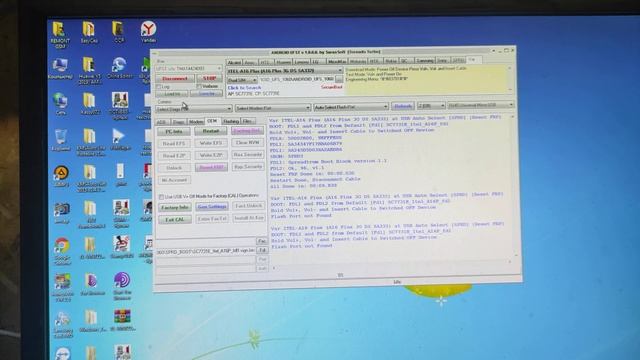Click the Fast Unlock button

coord(248,206)
